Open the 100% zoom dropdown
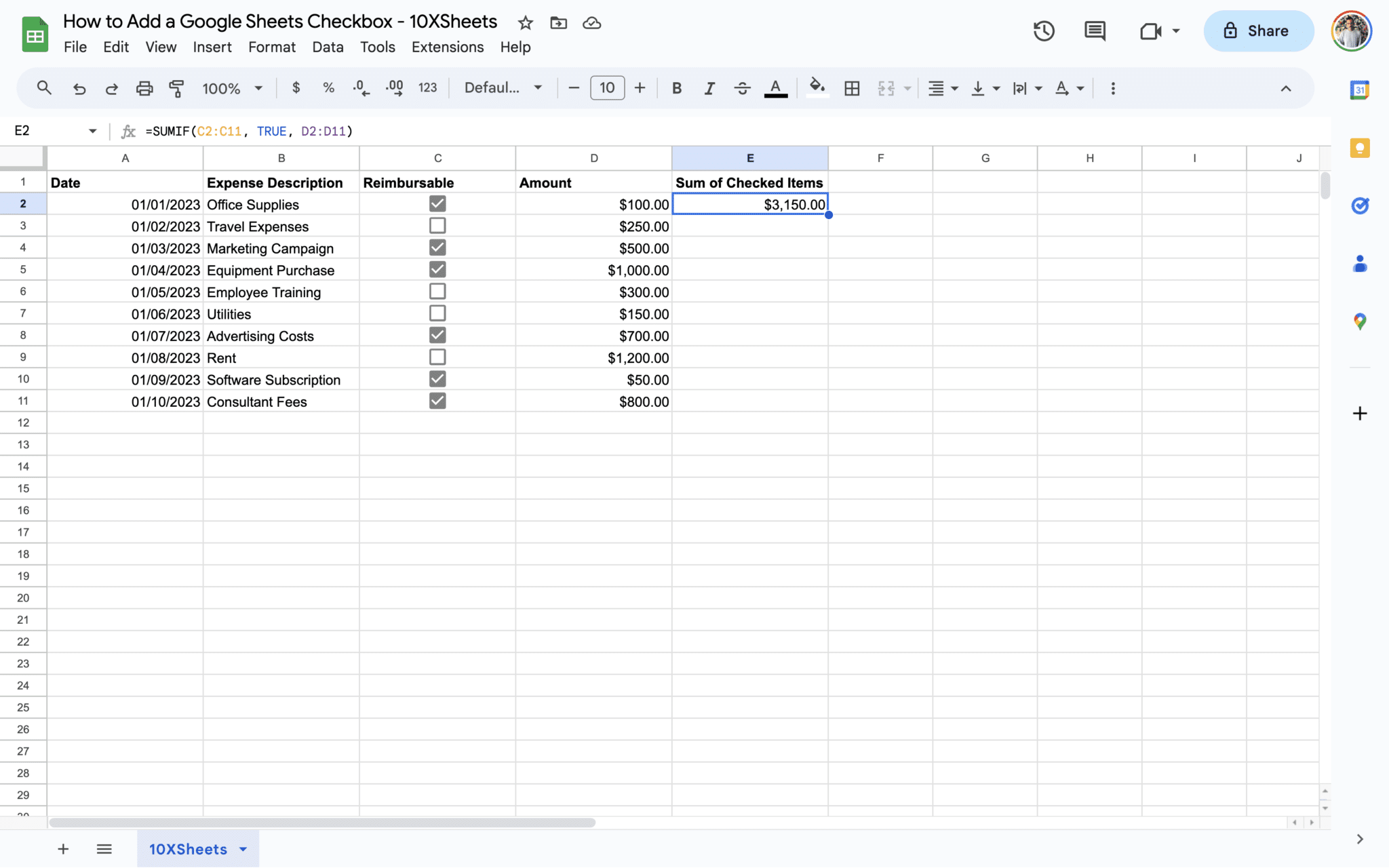The image size is (1389, 868). point(232,88)
